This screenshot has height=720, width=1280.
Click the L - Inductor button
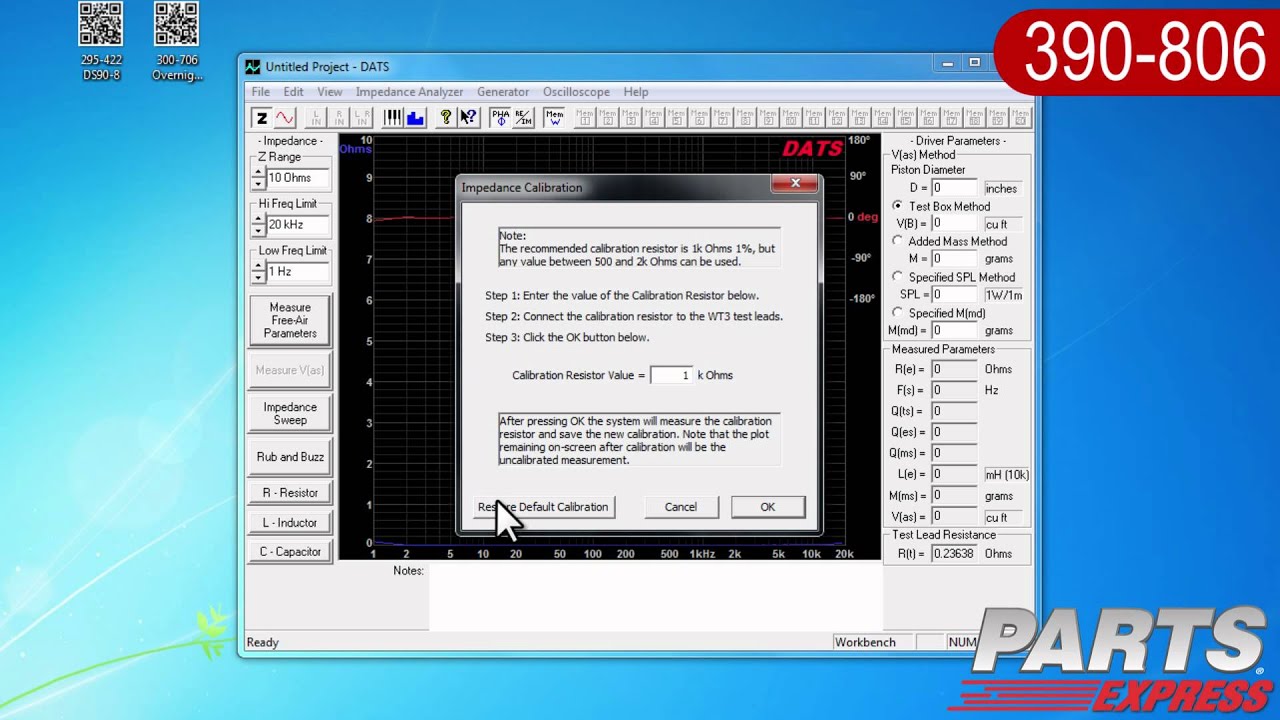click(290, 523)
